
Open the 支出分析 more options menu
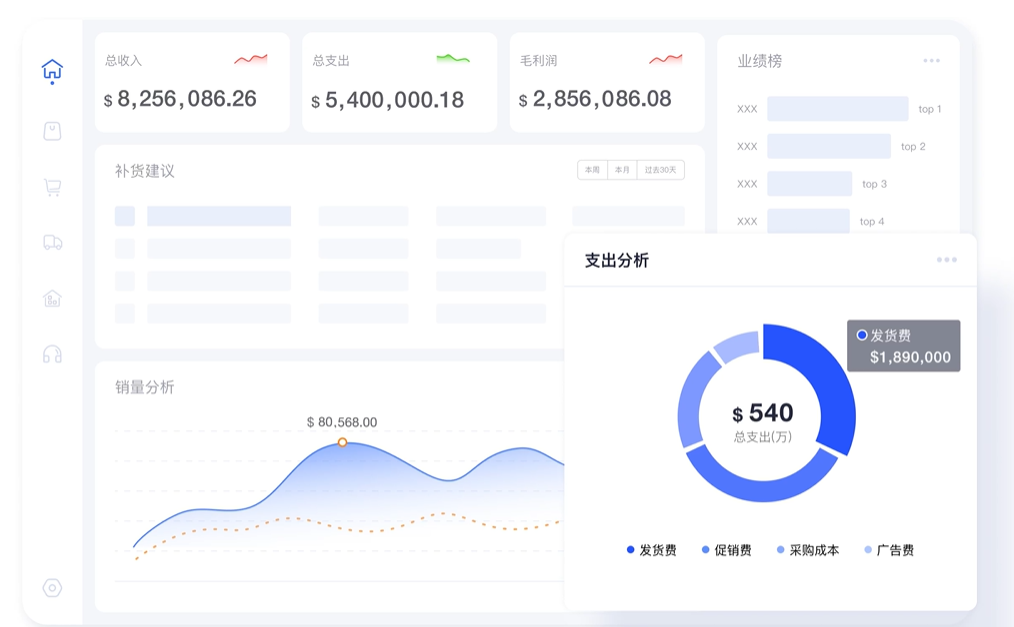[947, 260]
